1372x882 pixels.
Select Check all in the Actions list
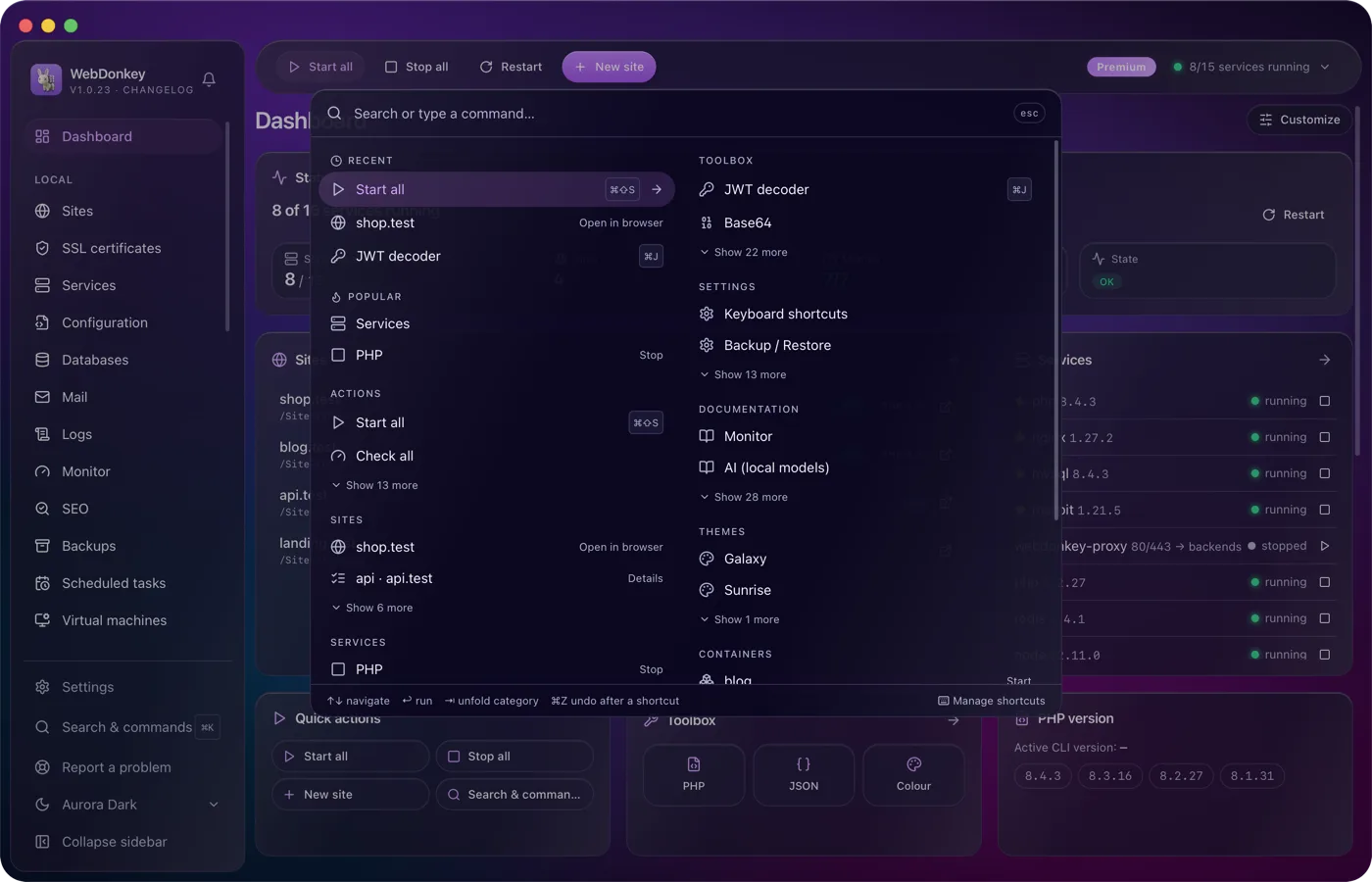497,456
